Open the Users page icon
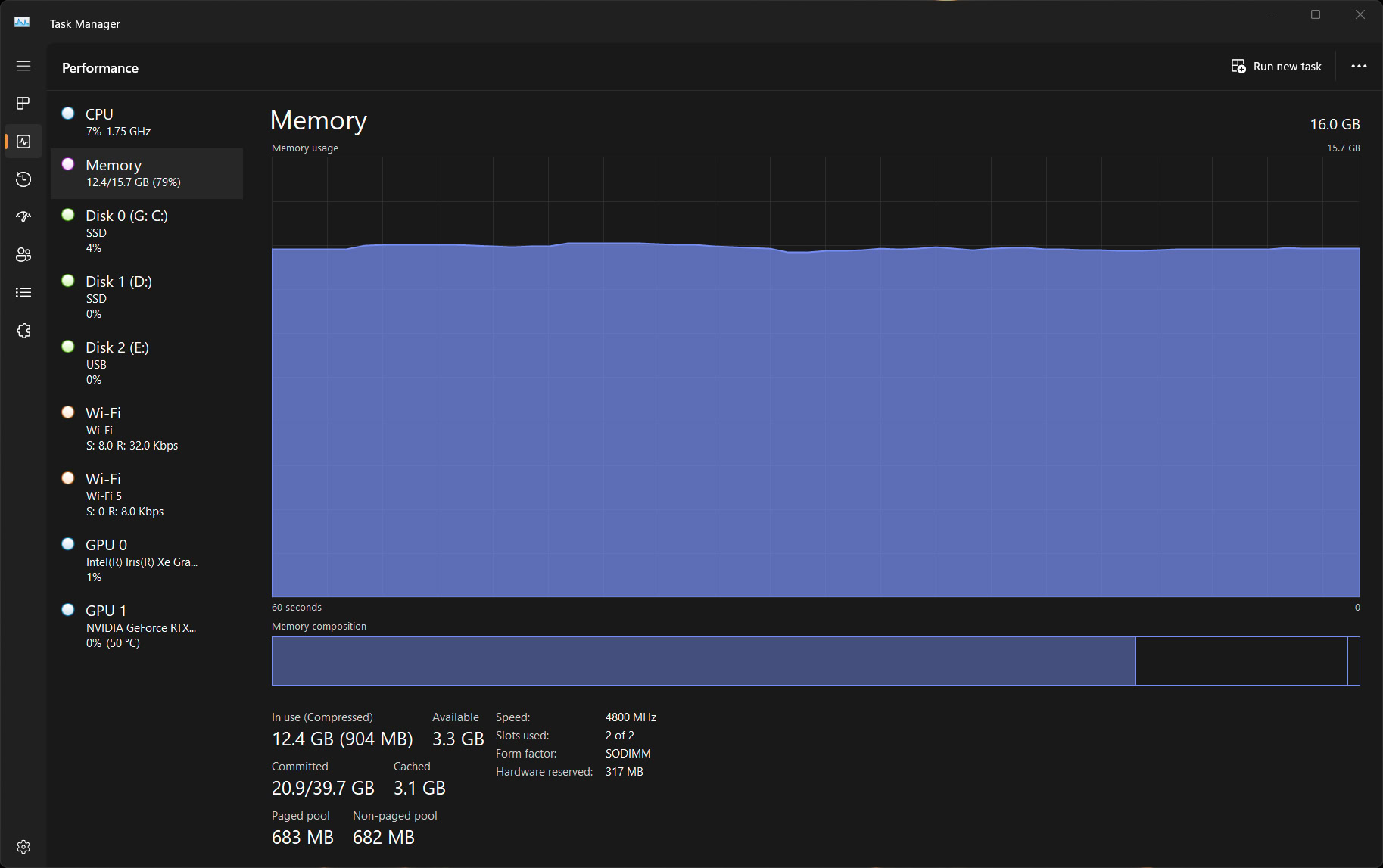Viewport: 1383px width, 868px height. (23, 255)
